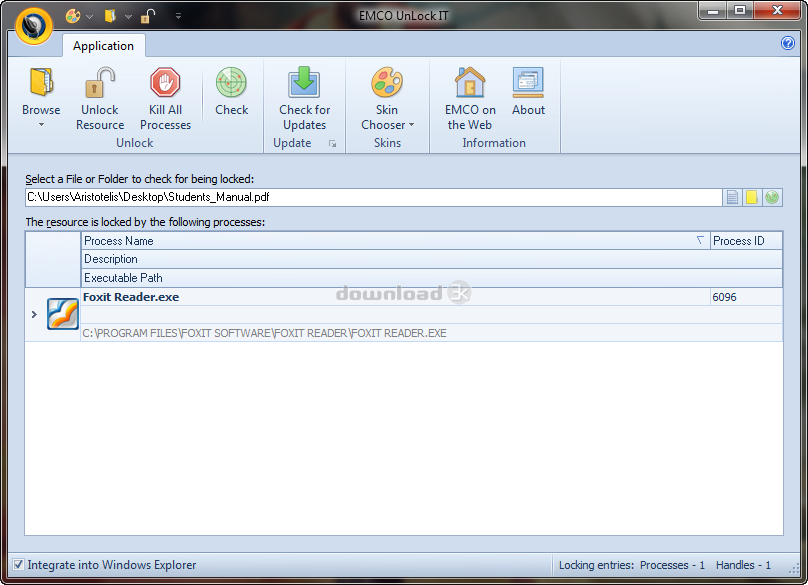This screenshot has height=585, width=808.
Task: Click the Foxit Reader executable path text
Action: pos(264,333)
